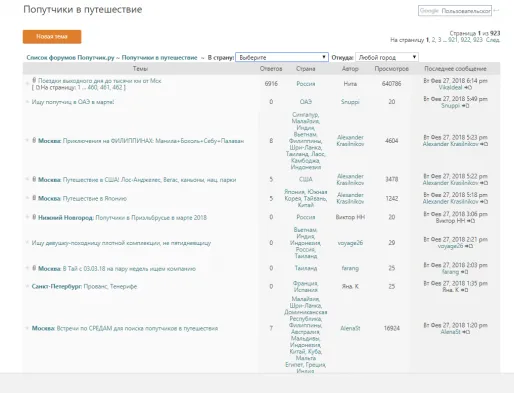This screenshot has height=393, width=514.
Task: Open the last-post icon next to Виктор НН's timestamp
Action: coord(471,221)
